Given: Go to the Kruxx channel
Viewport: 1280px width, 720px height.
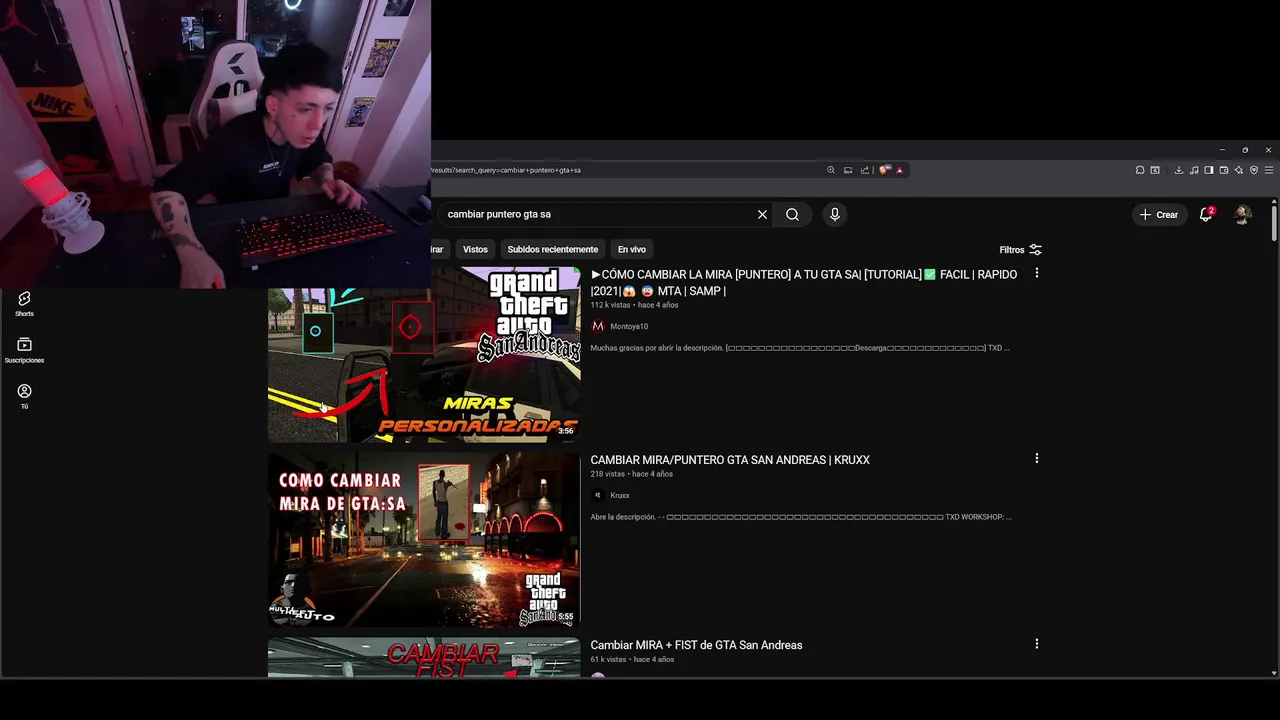Looking at the screenshot, I should tap(619, 495).
